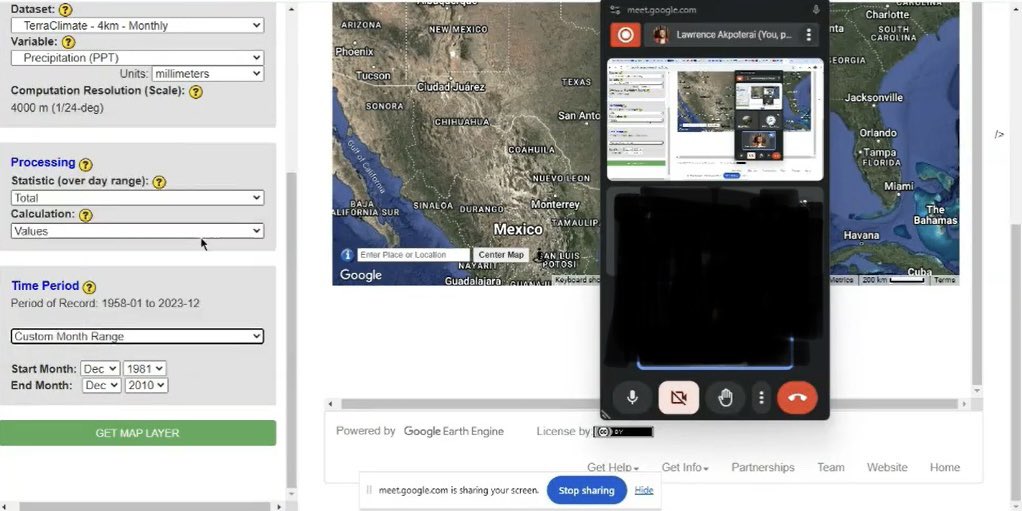Open the Start Month year 1981 dropdown
1022x511 pixels.
tap(145, 369)
